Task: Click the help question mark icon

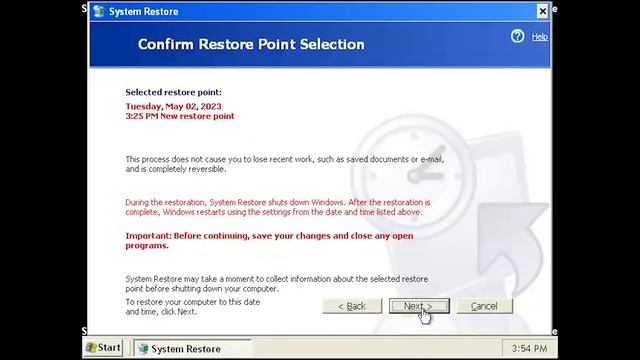Action: point(518,36)
